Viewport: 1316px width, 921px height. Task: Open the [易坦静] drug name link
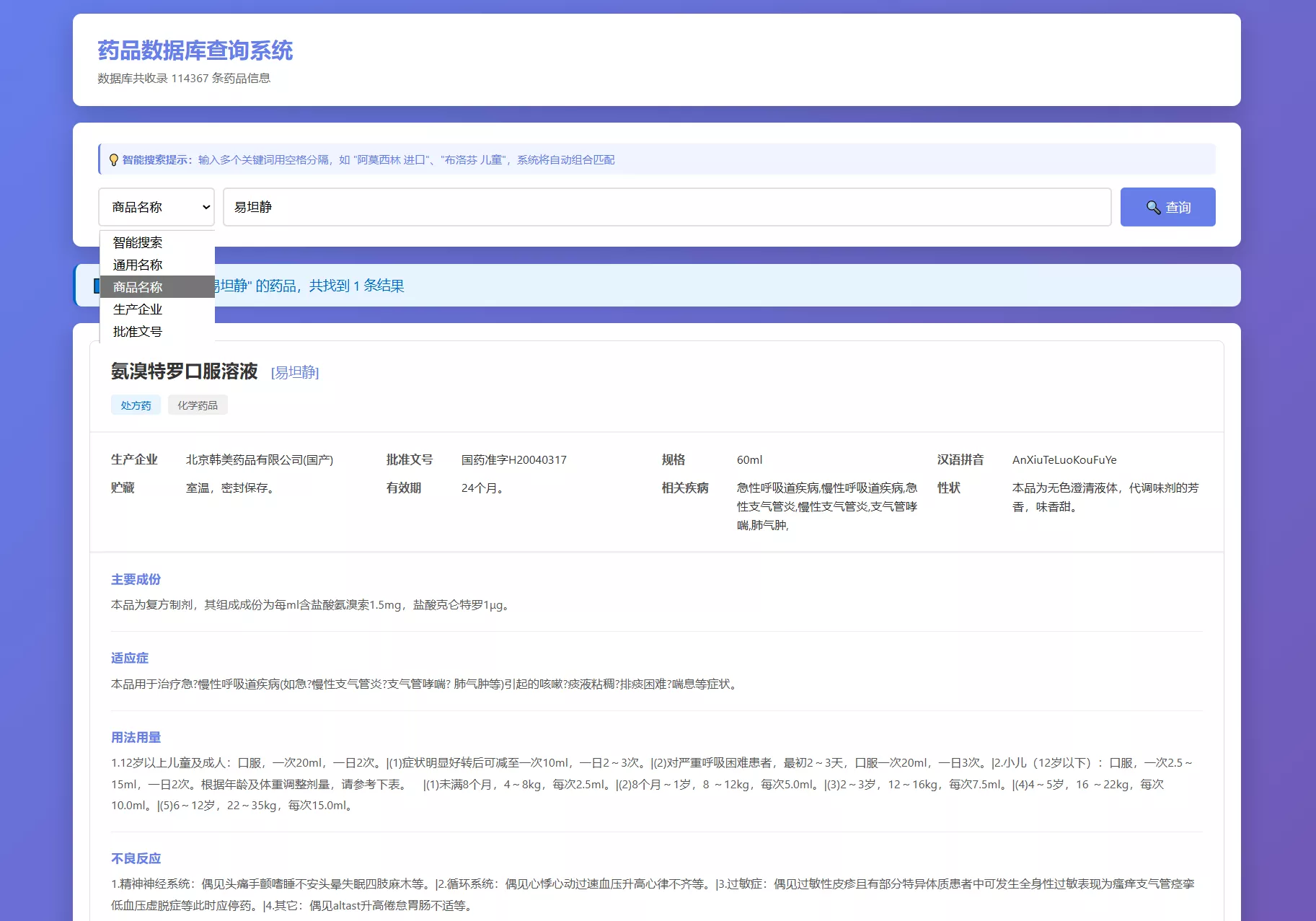click(x=294, y=373)
